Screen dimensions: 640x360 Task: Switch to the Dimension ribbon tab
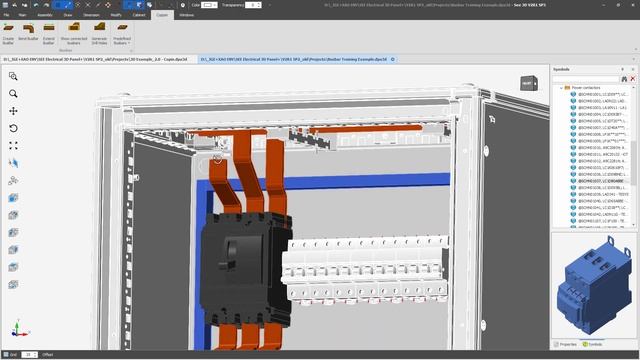click(x=91, y=15)
